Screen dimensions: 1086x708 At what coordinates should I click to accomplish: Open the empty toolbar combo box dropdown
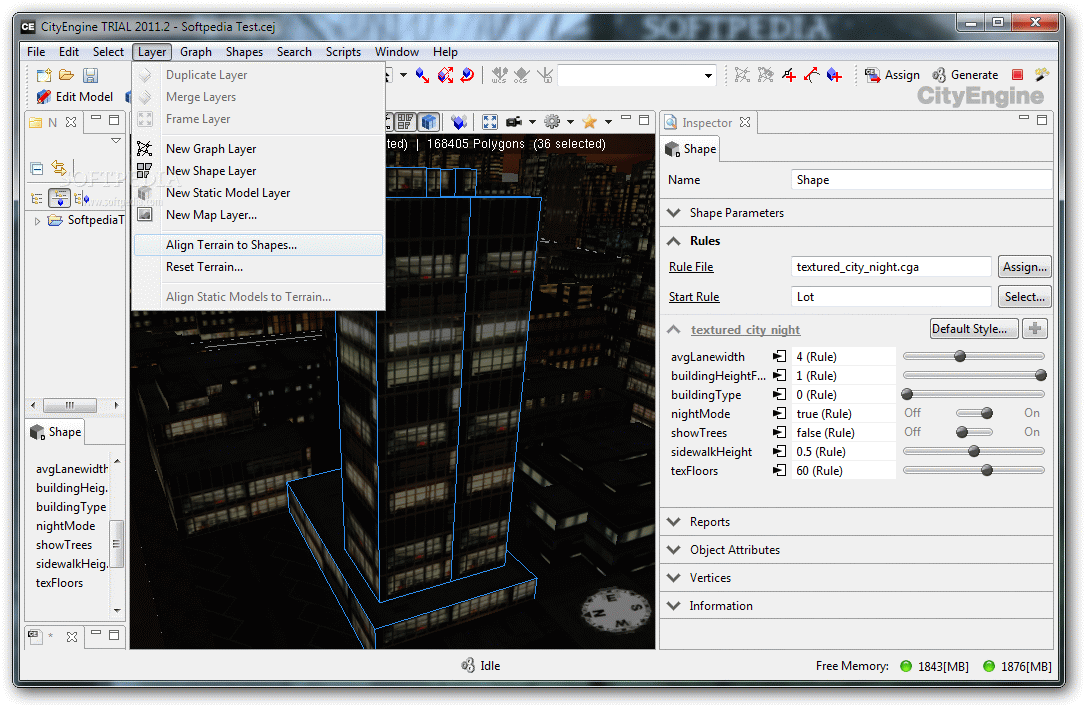coord(708,76)
